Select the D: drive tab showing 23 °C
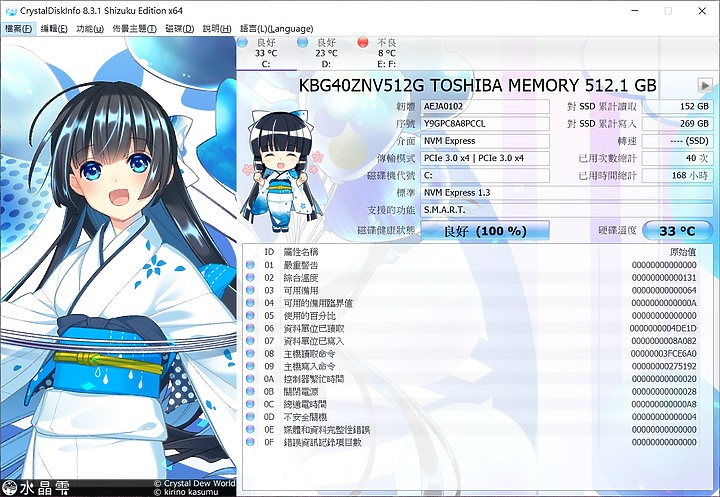 point(326,53)
